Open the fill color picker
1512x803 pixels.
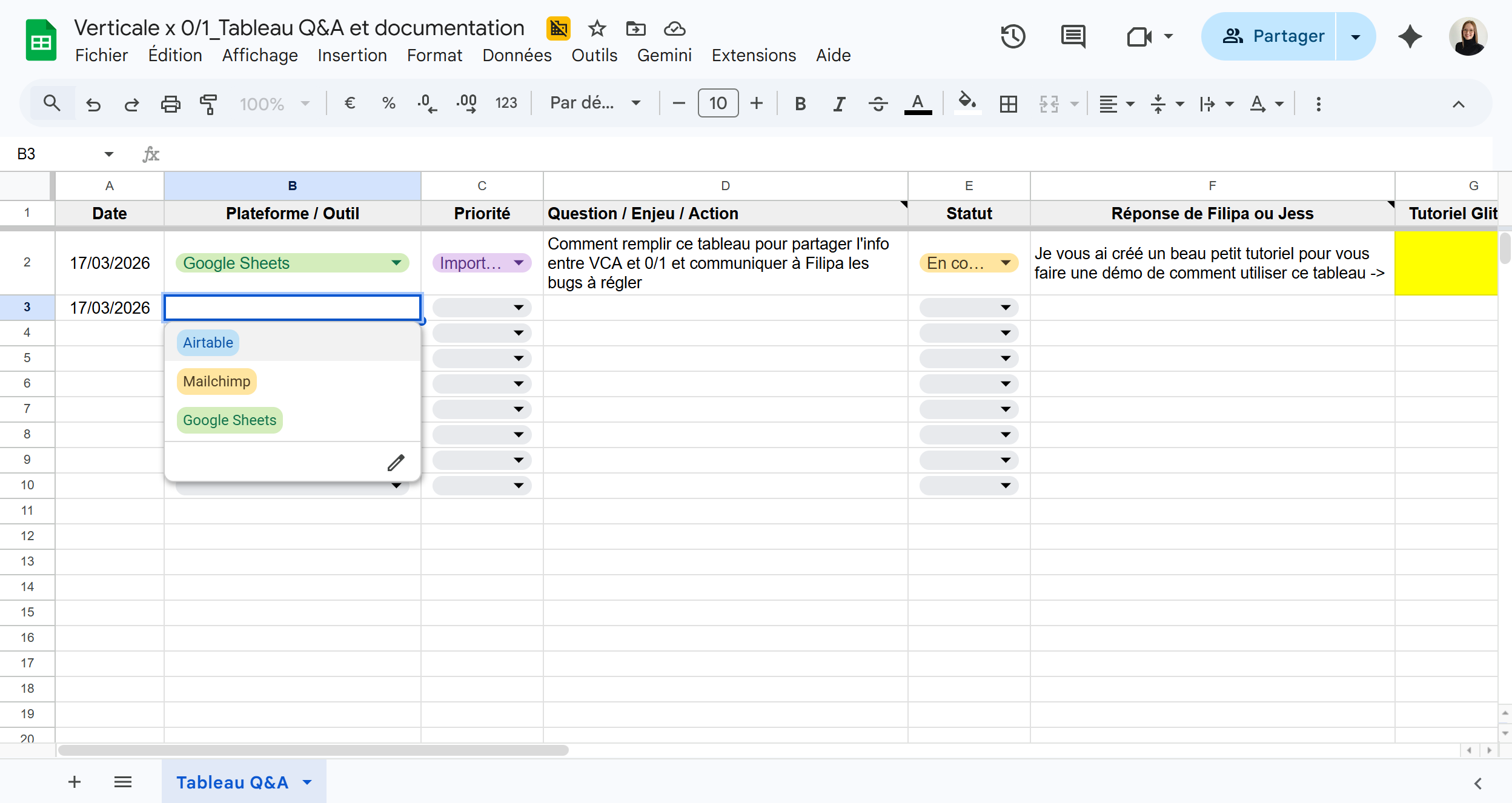967,102
